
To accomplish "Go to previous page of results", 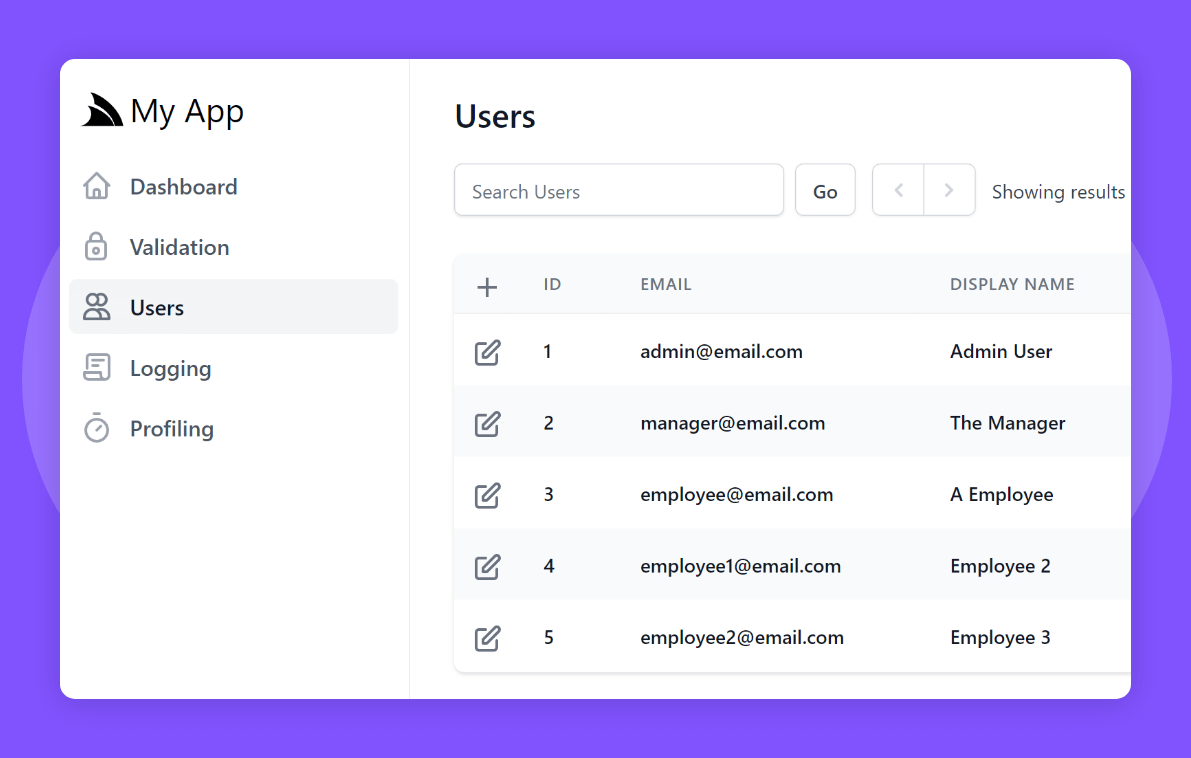I will (x=899, y=190).
